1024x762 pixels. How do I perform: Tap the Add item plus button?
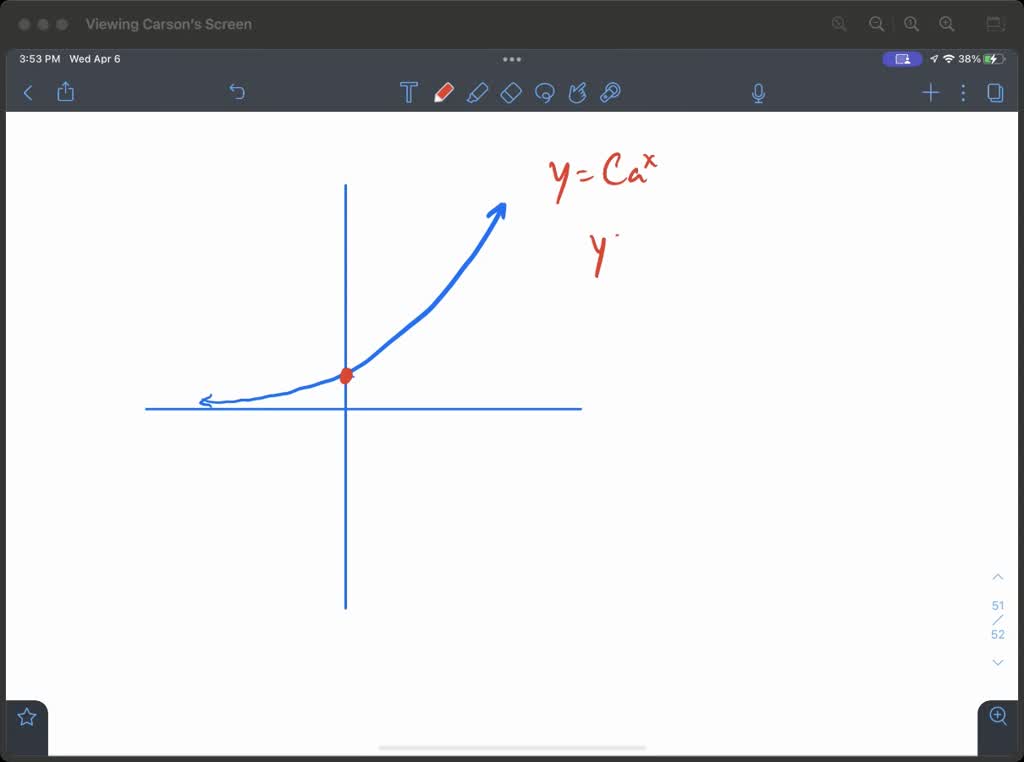click(x=930, y=92)
